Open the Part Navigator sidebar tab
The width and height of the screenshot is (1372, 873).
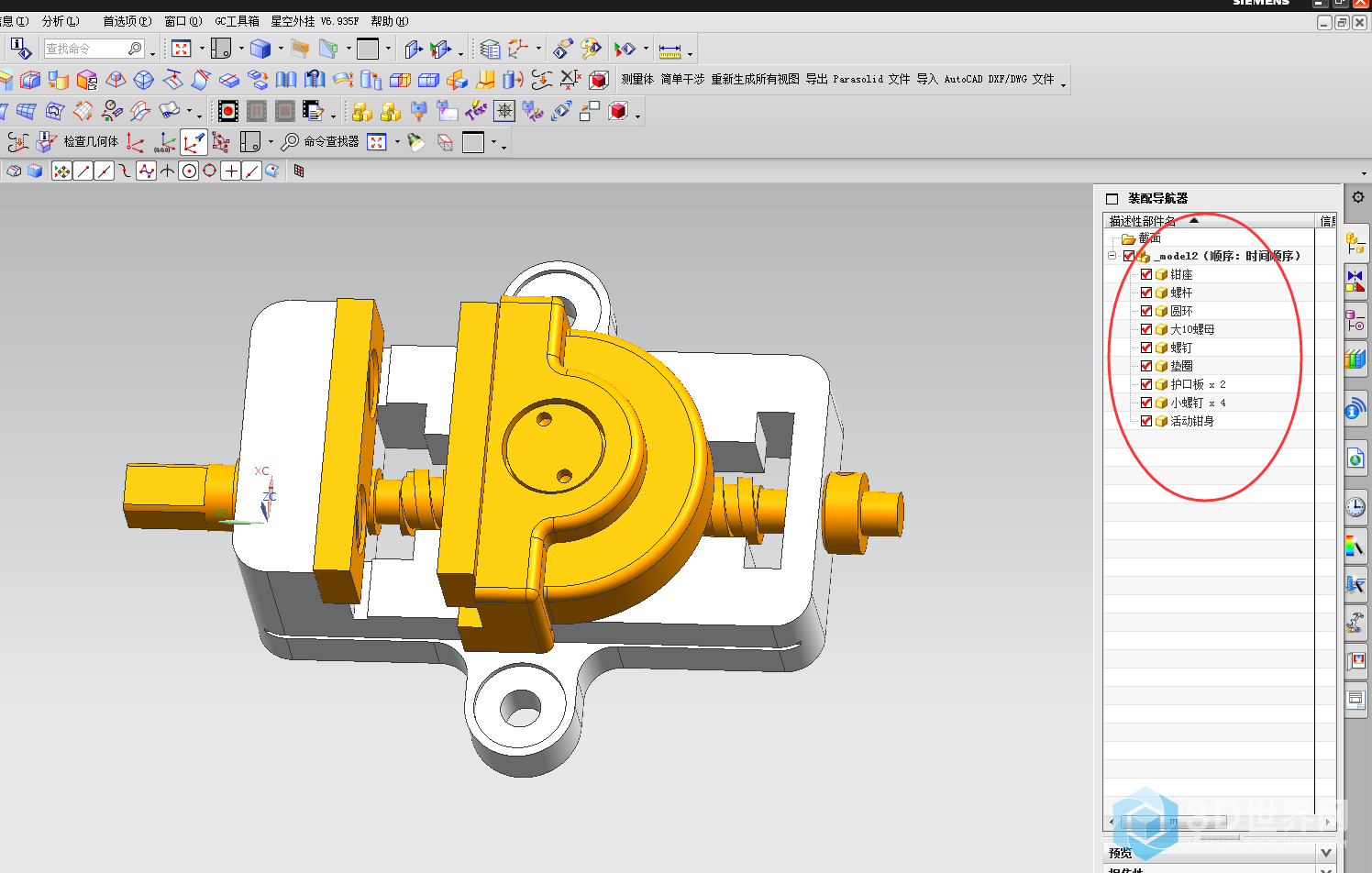click(1355, 320)
